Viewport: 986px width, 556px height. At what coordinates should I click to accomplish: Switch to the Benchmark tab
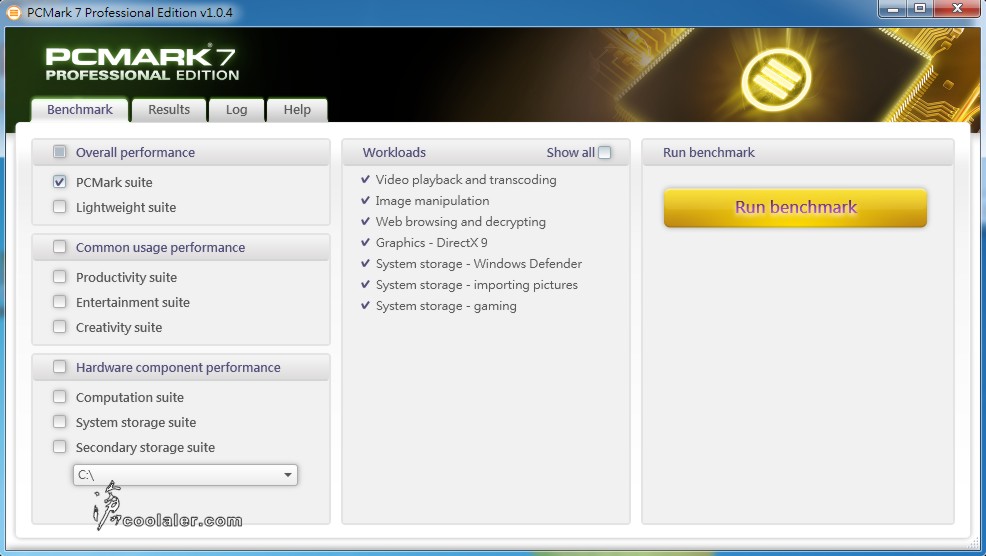click(x=80, y=109)
